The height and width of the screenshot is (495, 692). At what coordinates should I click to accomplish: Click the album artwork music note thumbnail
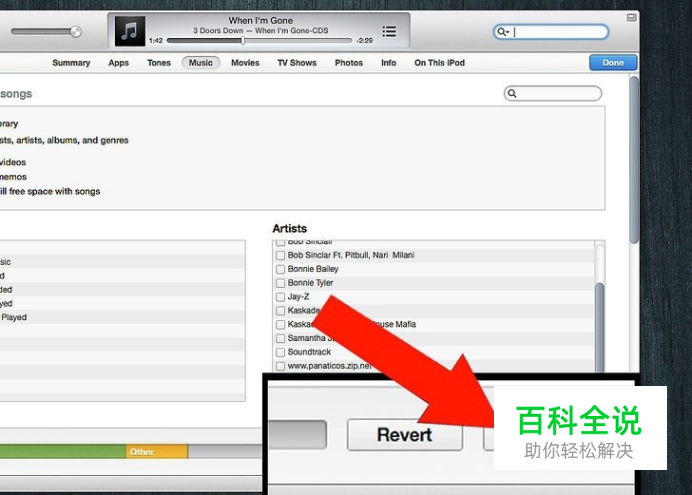[130, 31]
